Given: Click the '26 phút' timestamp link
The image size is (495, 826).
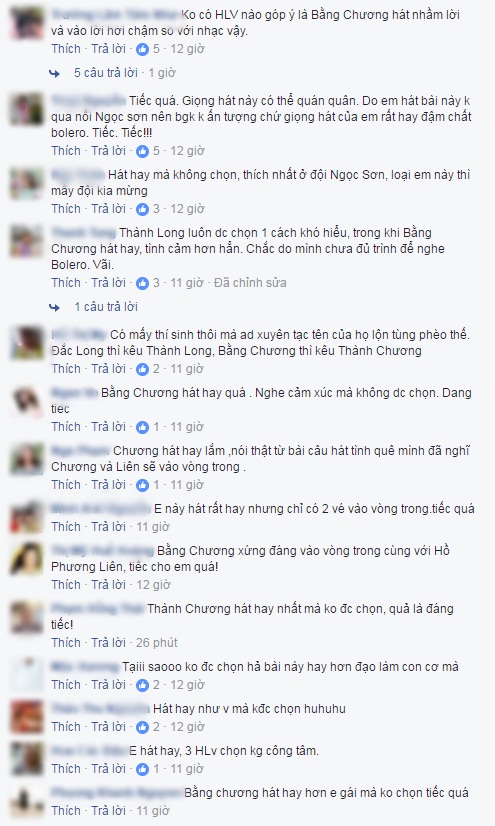Looking at the screenshot, I should coord(157,642).
